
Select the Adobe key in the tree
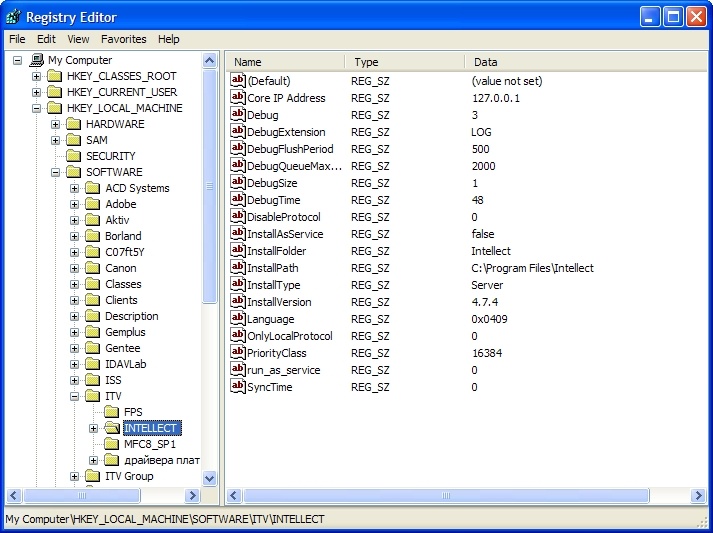(120, 204)
